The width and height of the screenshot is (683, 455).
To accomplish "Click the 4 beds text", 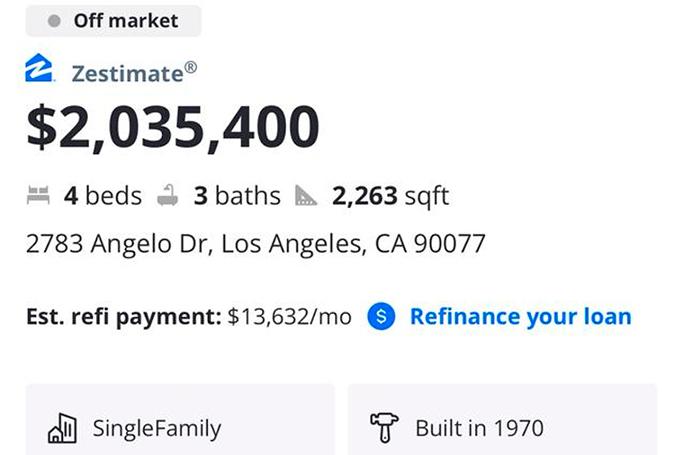I will click(103, 195).
